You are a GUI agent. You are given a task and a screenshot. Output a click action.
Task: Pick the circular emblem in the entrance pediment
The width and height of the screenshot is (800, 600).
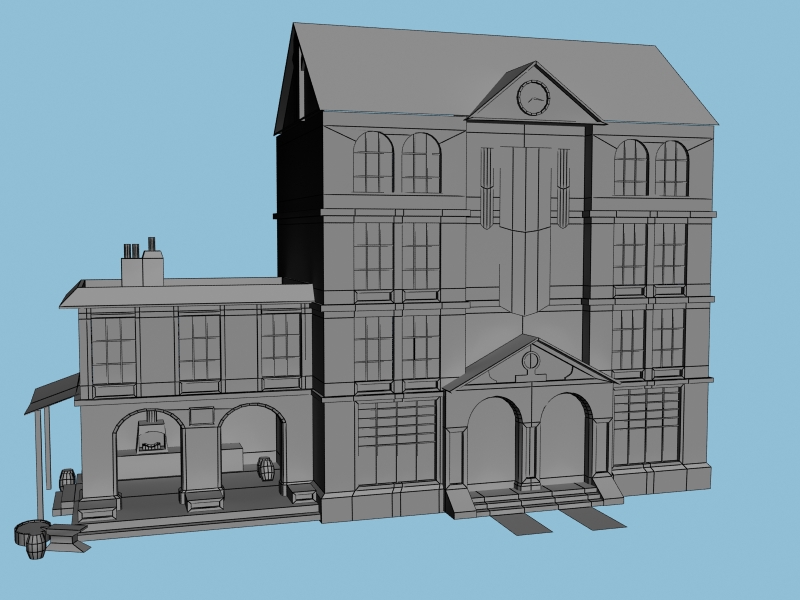tap(531, 361)
